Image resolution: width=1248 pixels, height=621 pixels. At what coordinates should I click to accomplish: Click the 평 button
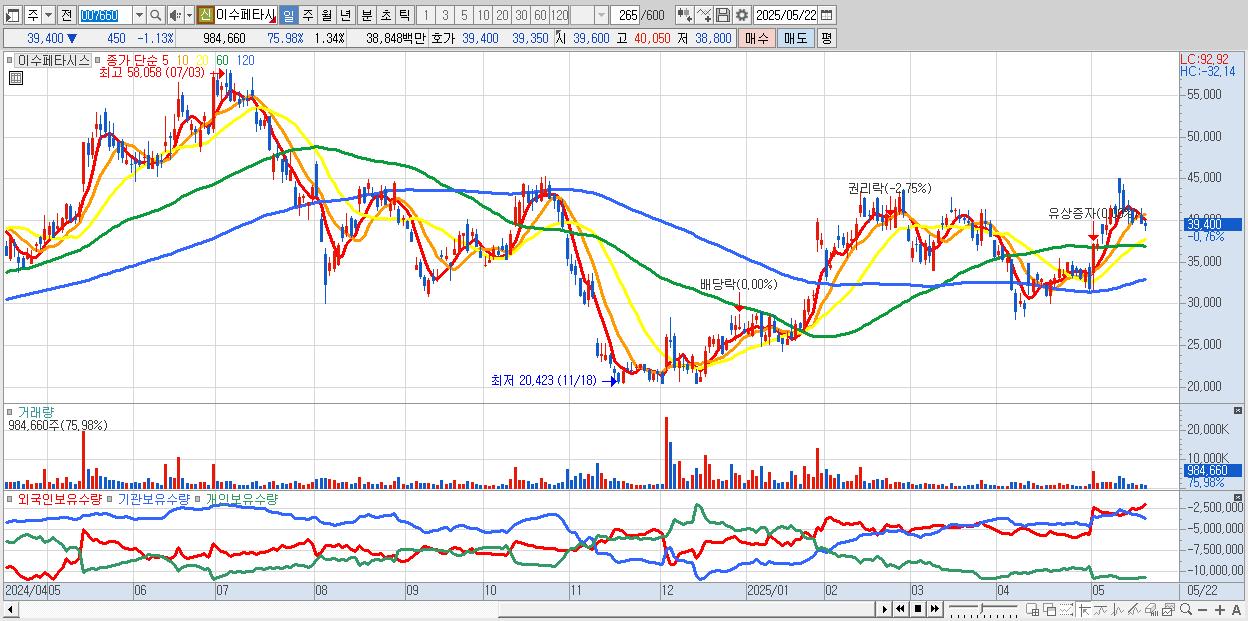tap(826, 38)
